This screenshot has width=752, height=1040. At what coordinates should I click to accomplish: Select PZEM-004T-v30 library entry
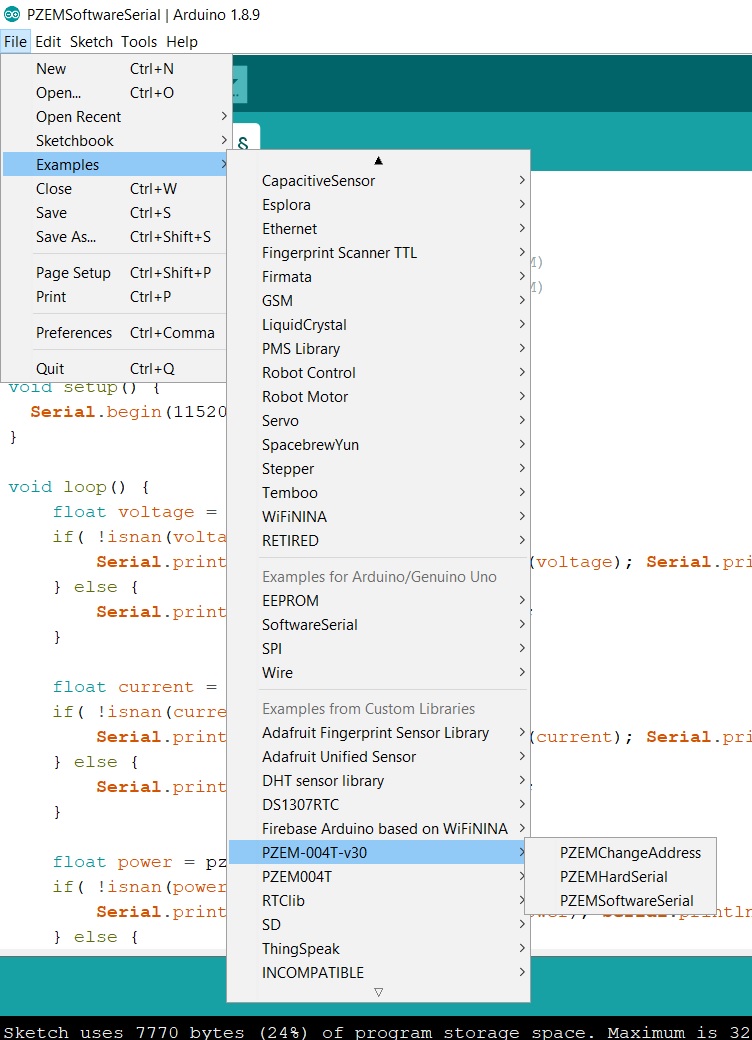379,853
